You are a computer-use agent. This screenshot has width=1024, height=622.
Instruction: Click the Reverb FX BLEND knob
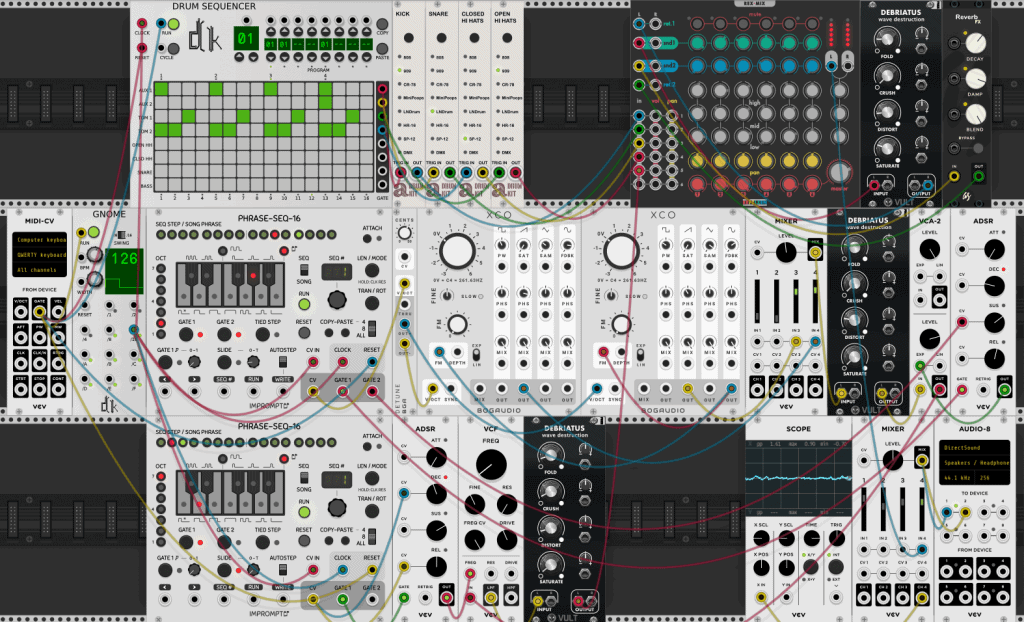coord(975,114)
